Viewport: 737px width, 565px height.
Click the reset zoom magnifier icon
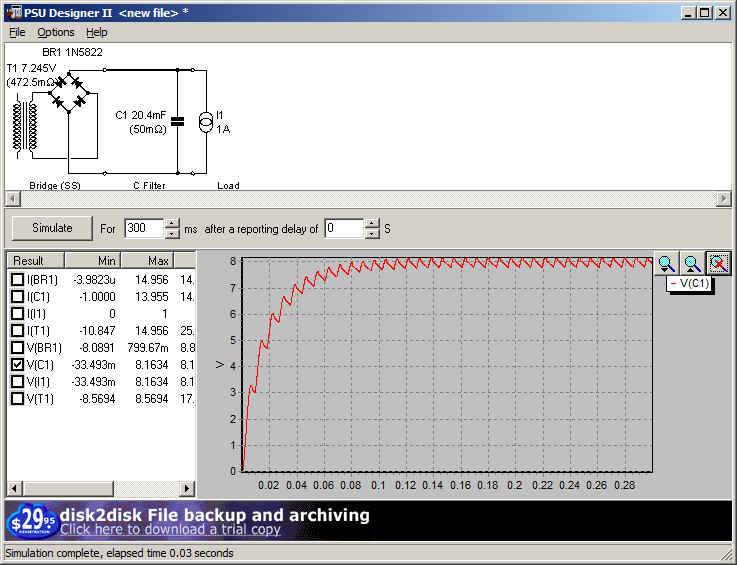(x=718, y=263)
